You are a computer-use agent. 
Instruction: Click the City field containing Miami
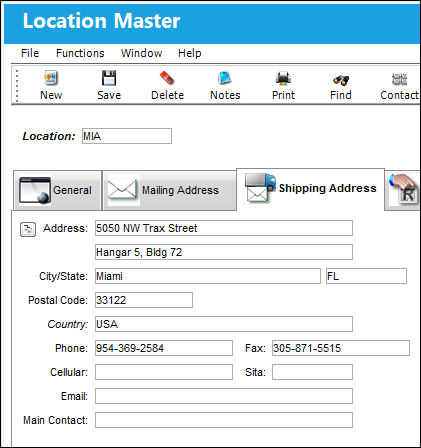[208, 276]
